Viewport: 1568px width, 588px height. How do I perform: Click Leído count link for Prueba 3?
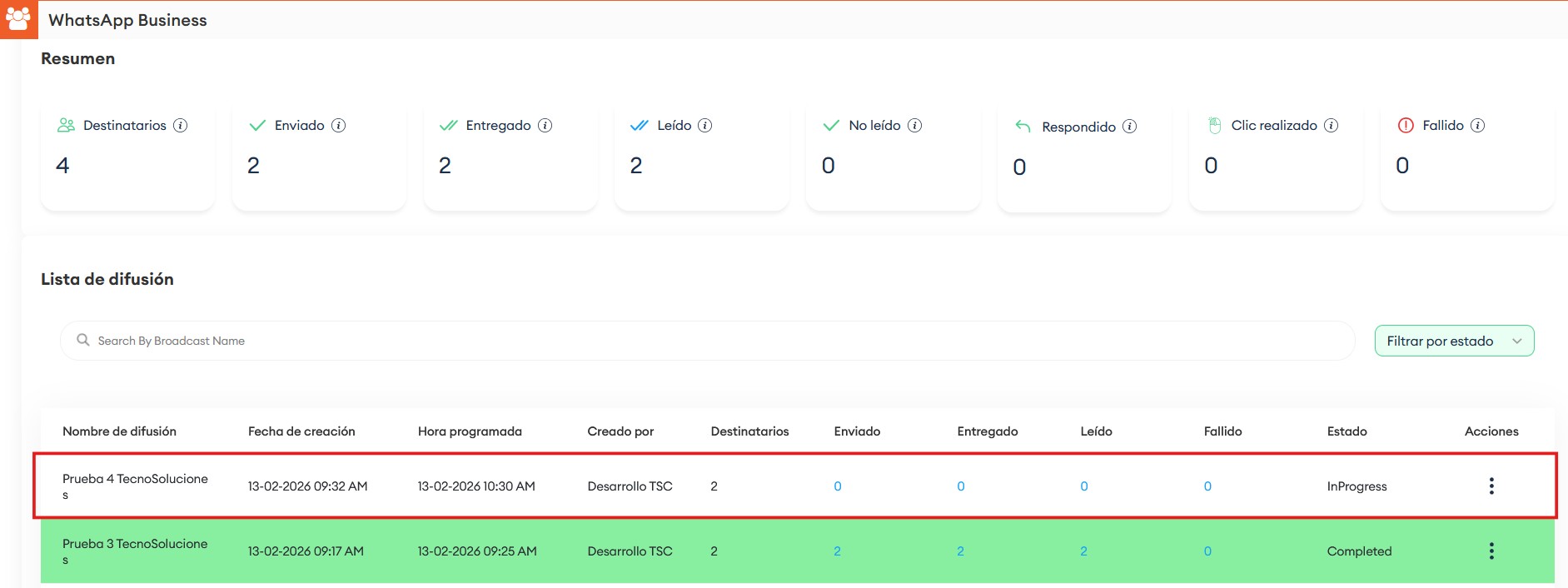1083,551
